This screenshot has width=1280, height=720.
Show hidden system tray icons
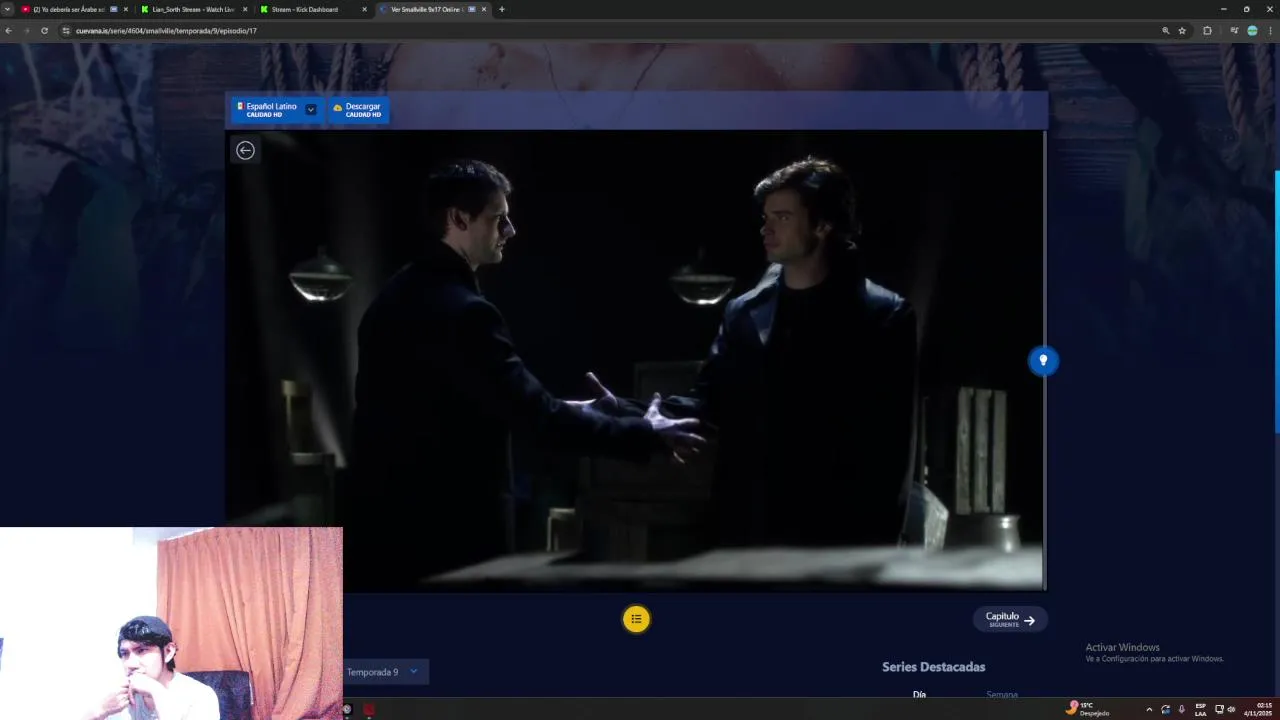tap(1149, 709)
